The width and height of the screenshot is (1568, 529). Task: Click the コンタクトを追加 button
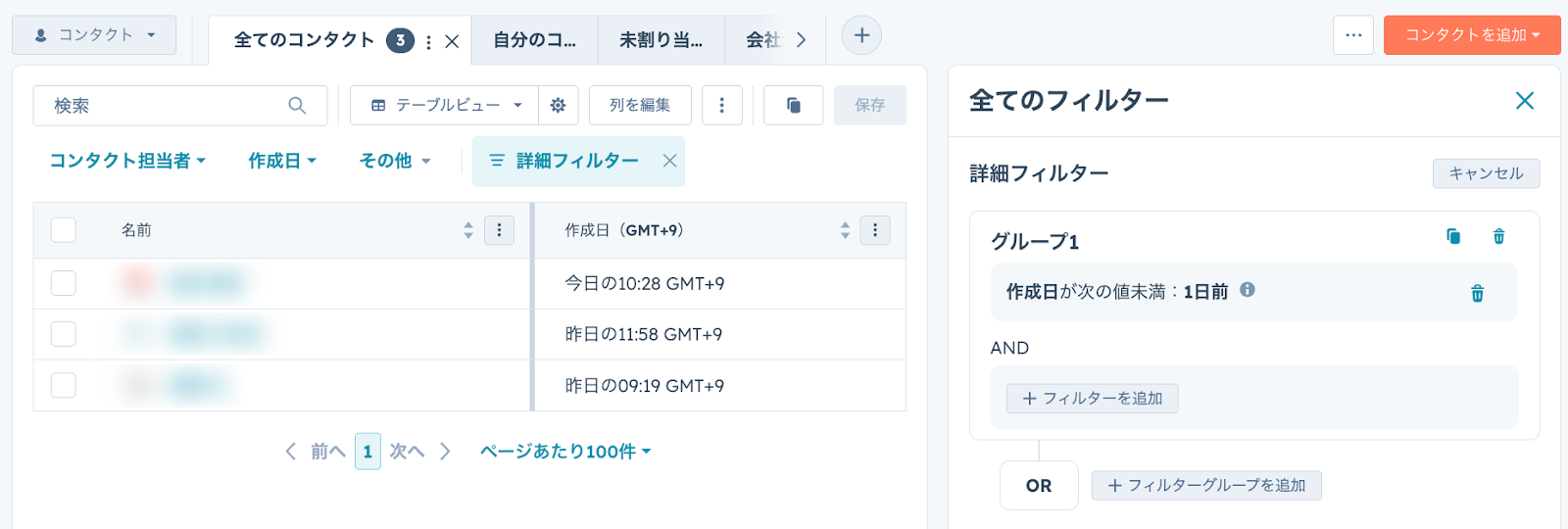[x=1471, y=35]
